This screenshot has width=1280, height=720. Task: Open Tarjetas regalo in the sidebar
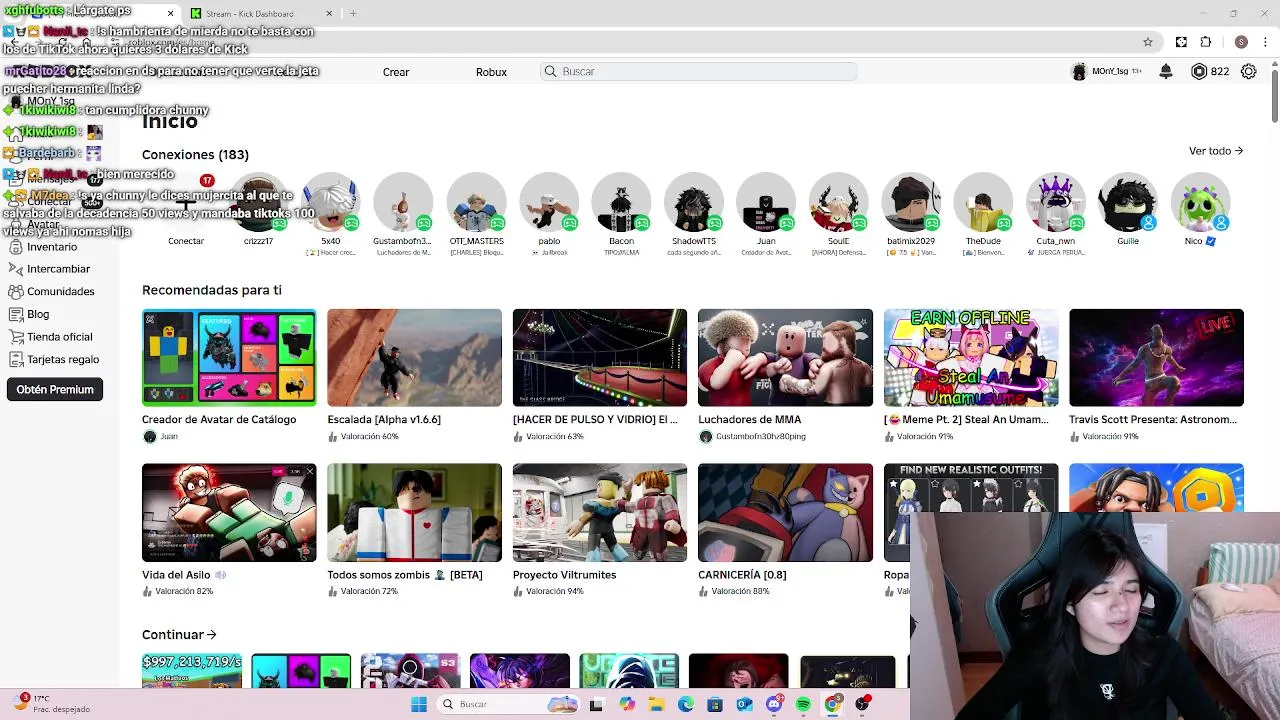[x=63, y=359]
